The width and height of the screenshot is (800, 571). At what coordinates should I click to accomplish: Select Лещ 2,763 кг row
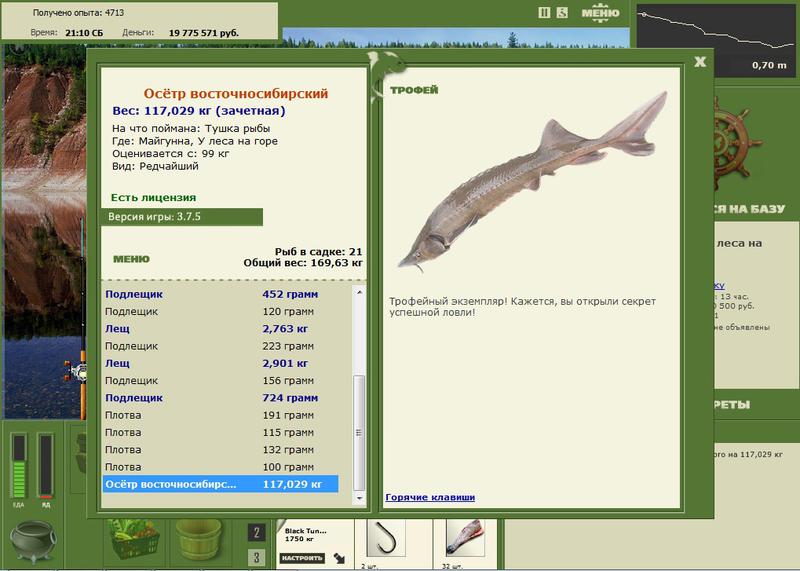point(220,329)
